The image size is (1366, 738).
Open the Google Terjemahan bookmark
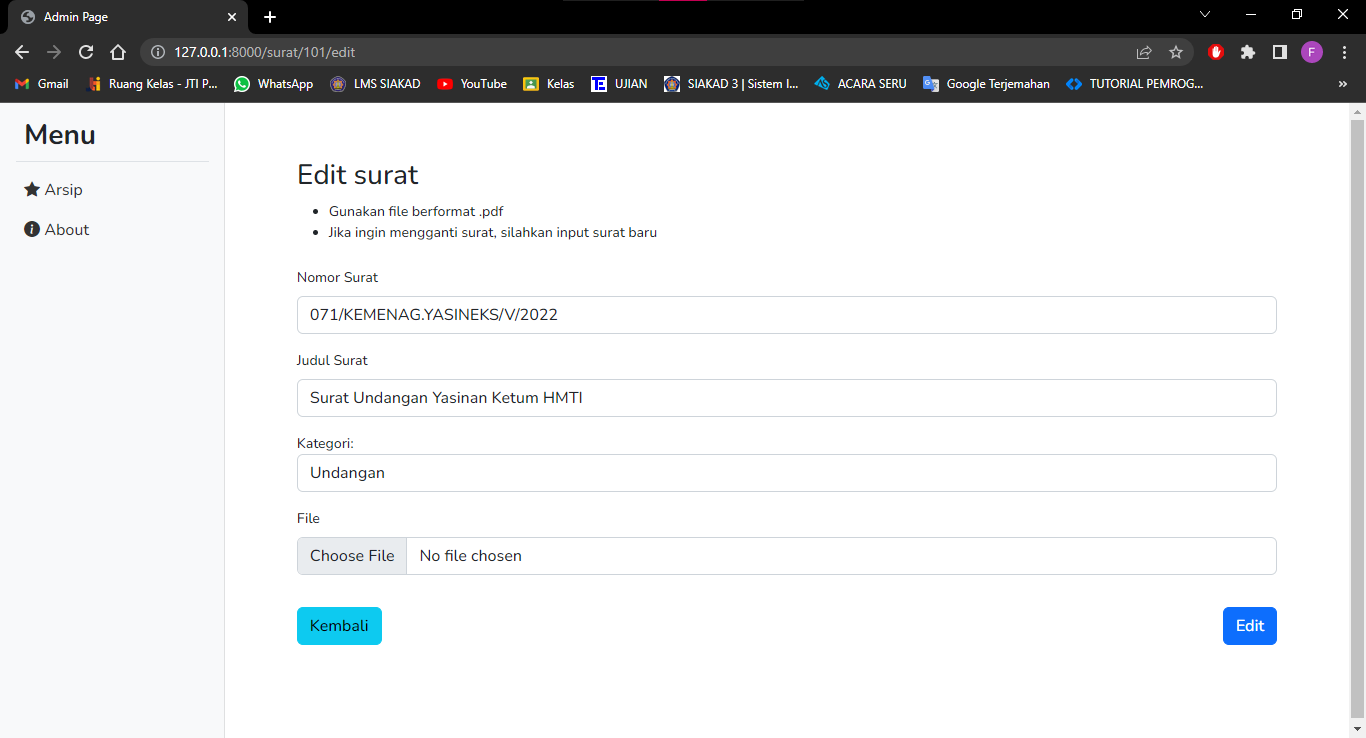pyautogui.click(x=986, y=84)
